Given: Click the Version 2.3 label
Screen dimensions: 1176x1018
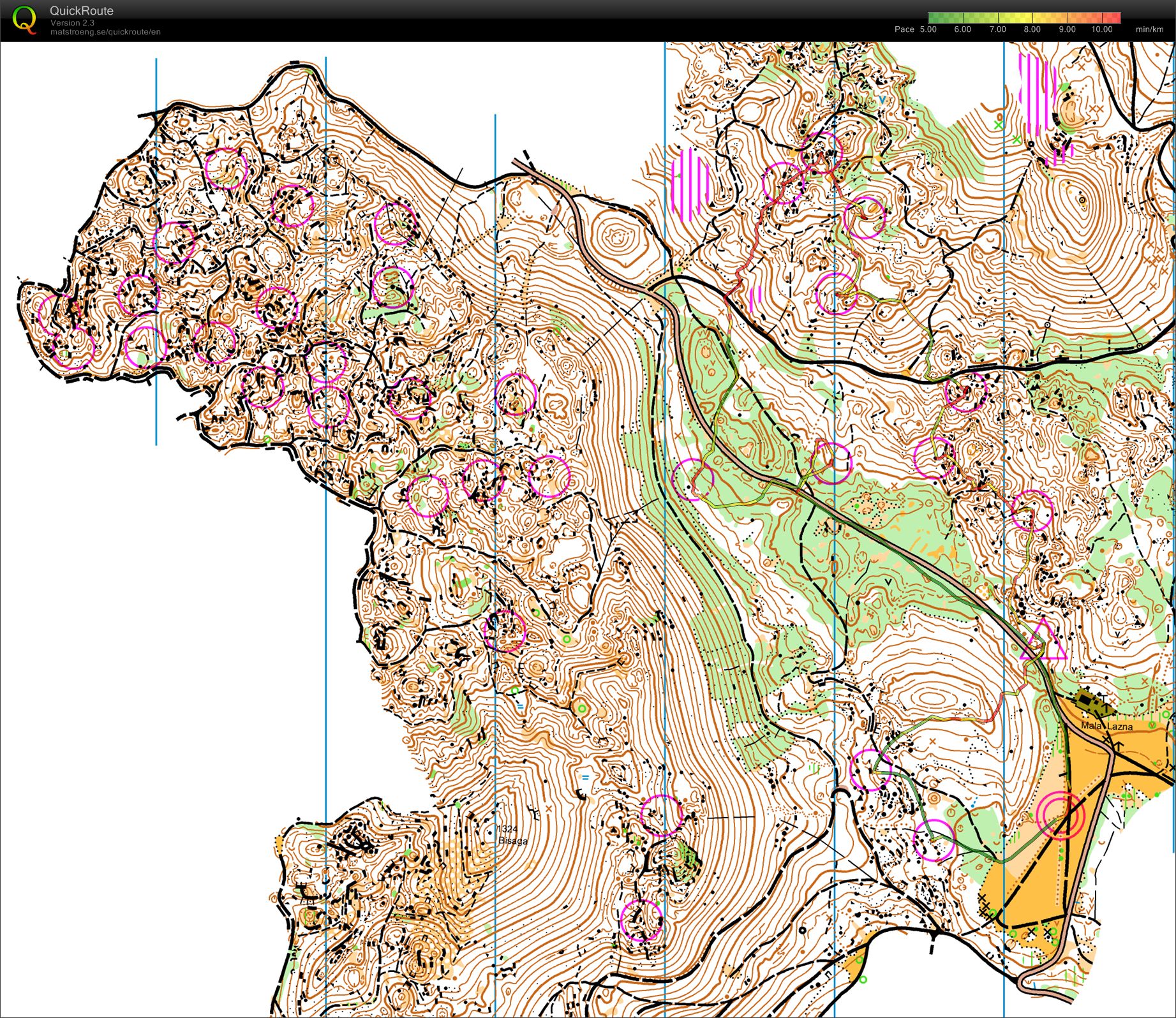Looking at the screenshot, I should pyautogui.click(x=72, y=23).
